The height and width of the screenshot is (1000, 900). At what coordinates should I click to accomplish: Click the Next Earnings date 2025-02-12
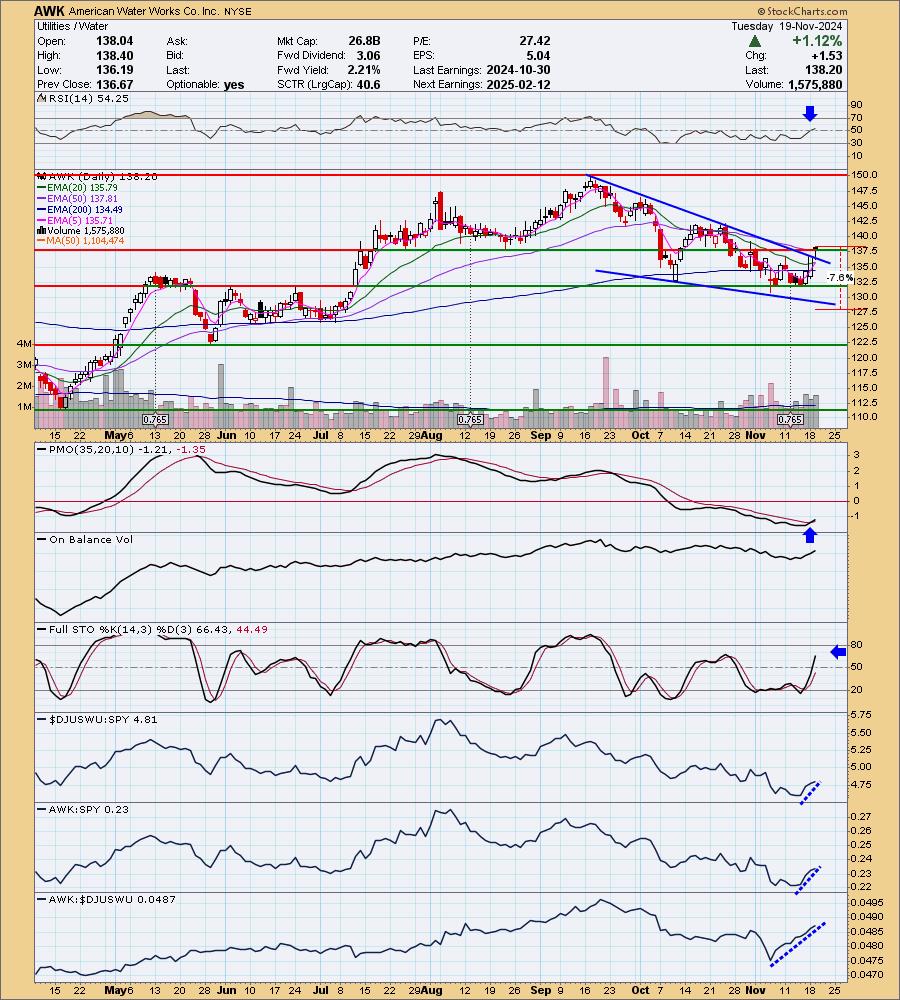[x=518, y=85]
